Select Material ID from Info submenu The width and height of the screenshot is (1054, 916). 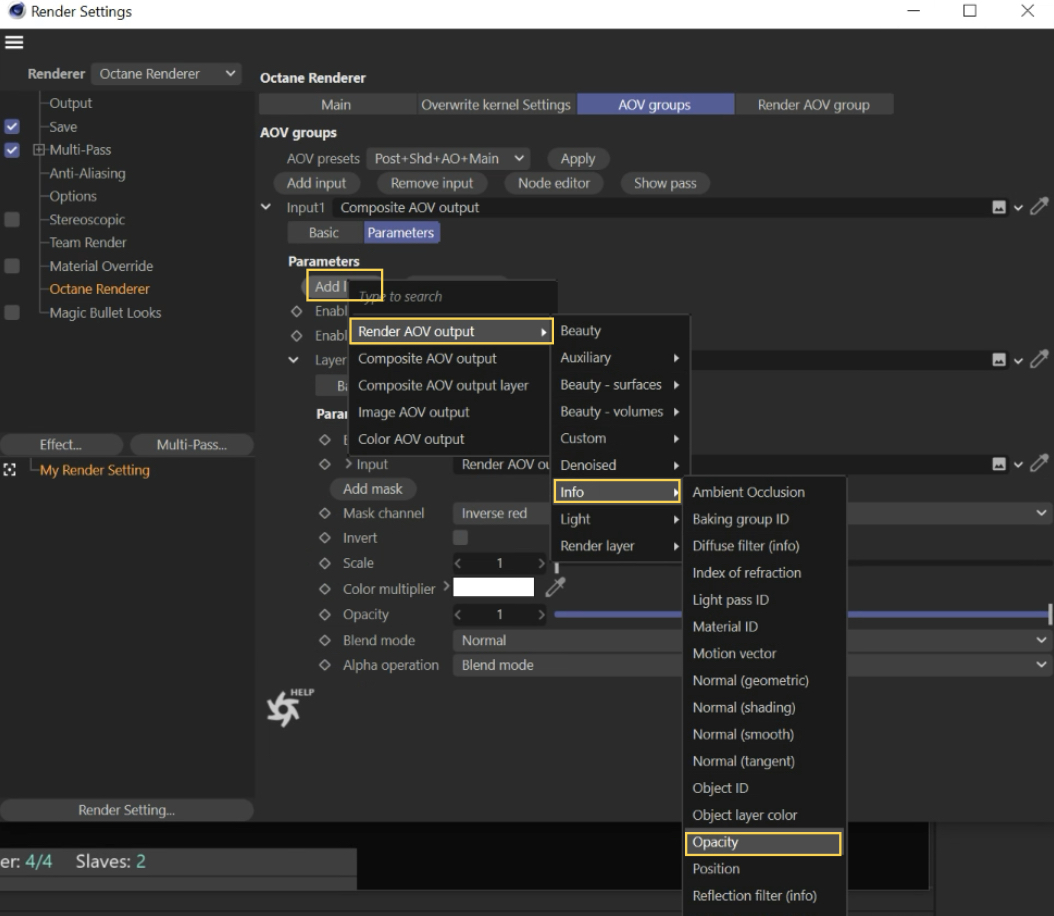(763, 627)
